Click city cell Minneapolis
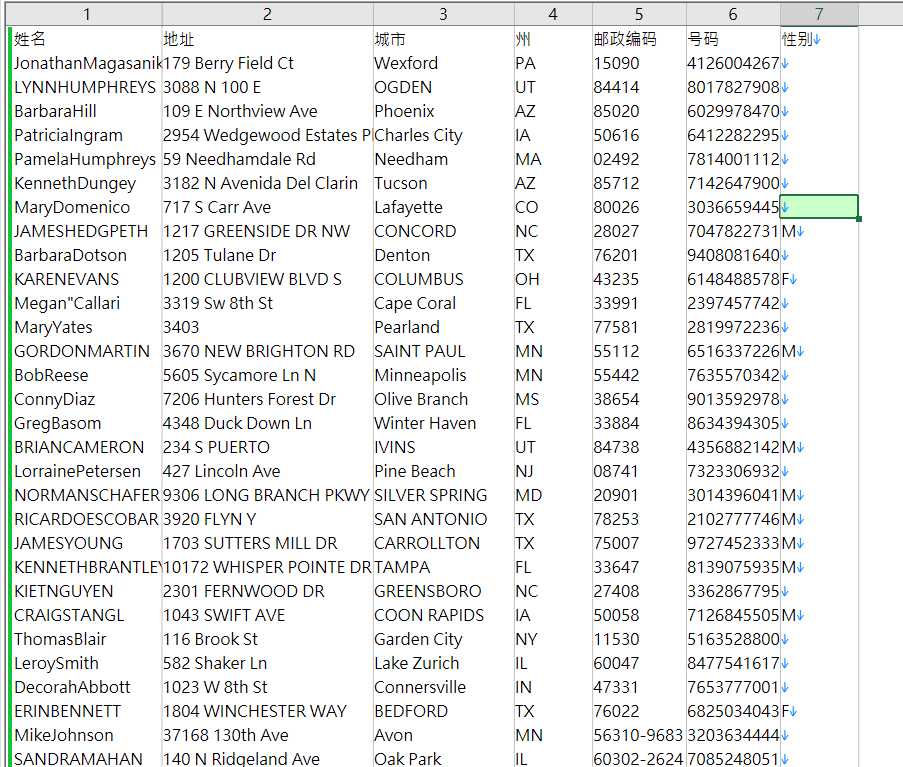 pos(443,375)
